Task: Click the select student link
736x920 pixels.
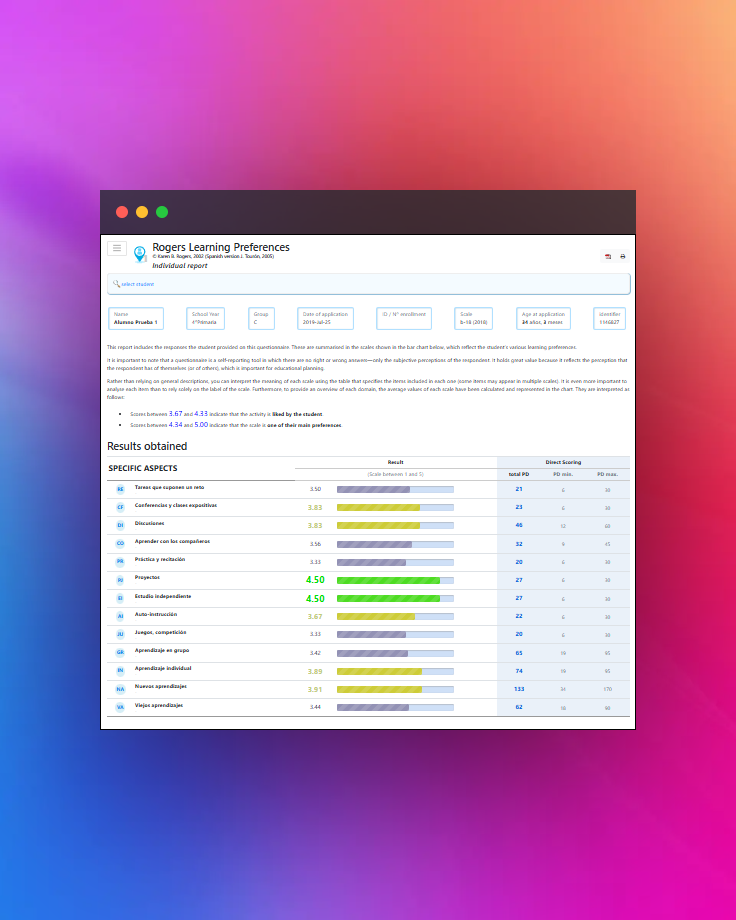Action: click(x=138, y=284)
